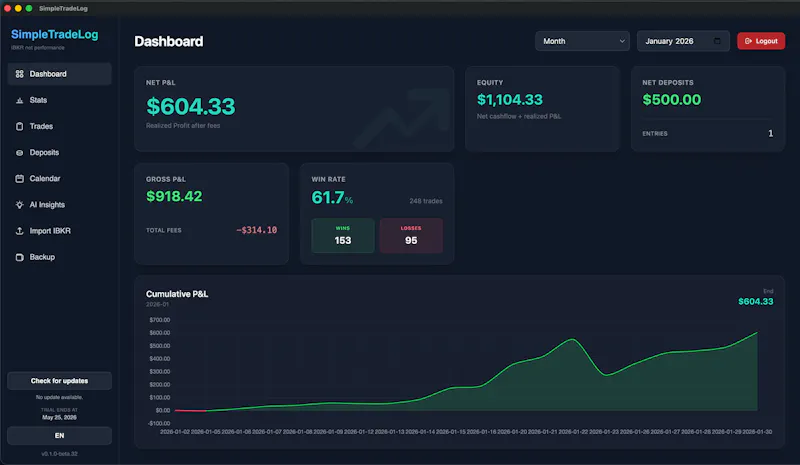800x465 pixels.
Task: Click the Logout button
Action: (761, 41)
